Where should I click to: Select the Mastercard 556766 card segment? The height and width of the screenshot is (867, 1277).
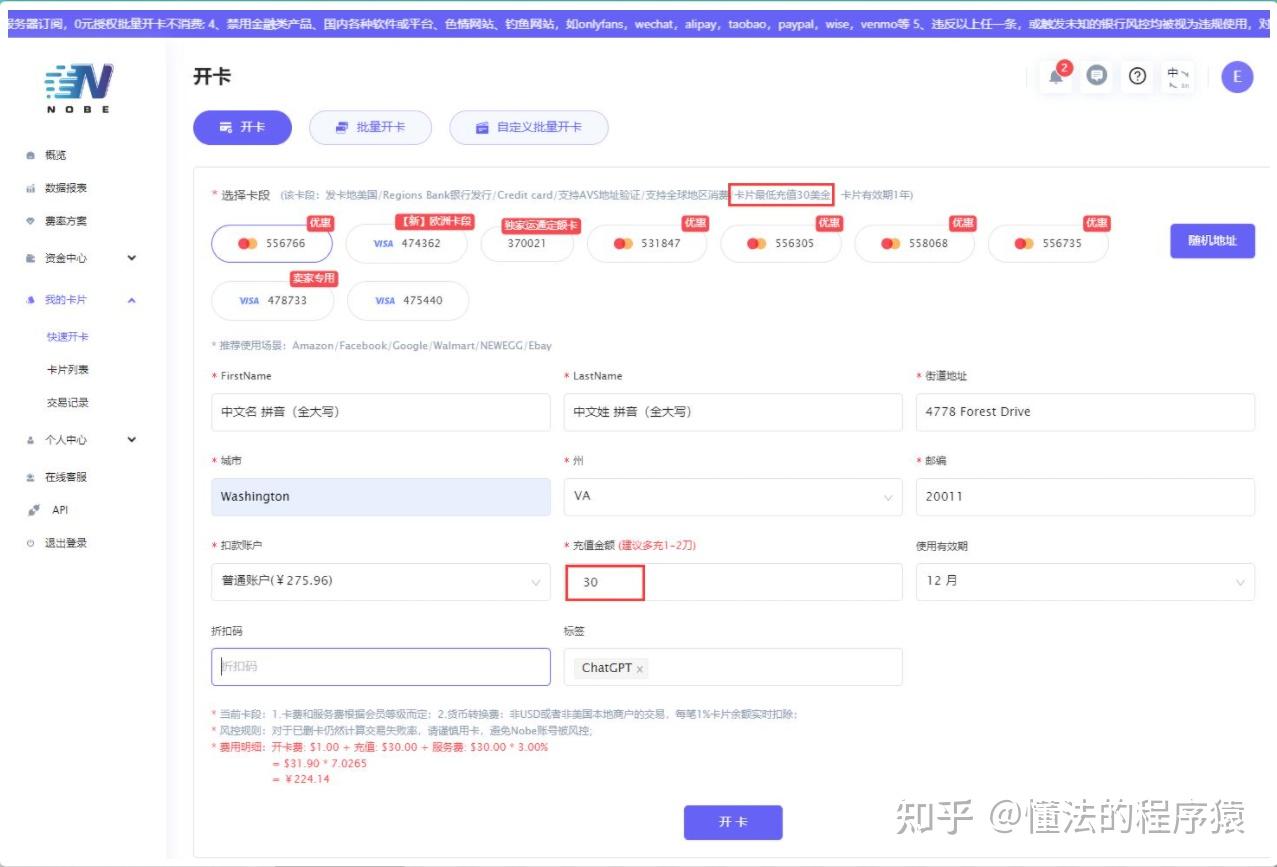pos(271,243)
